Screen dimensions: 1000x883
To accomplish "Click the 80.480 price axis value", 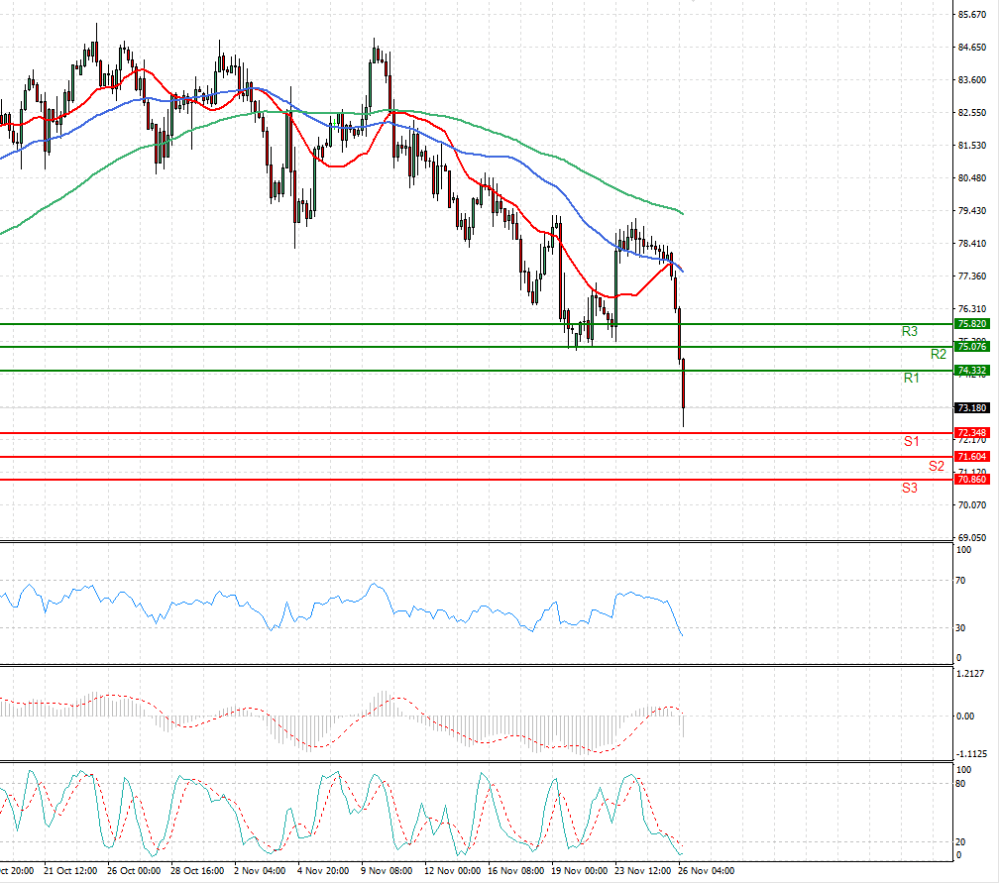I will coord(972,178).
